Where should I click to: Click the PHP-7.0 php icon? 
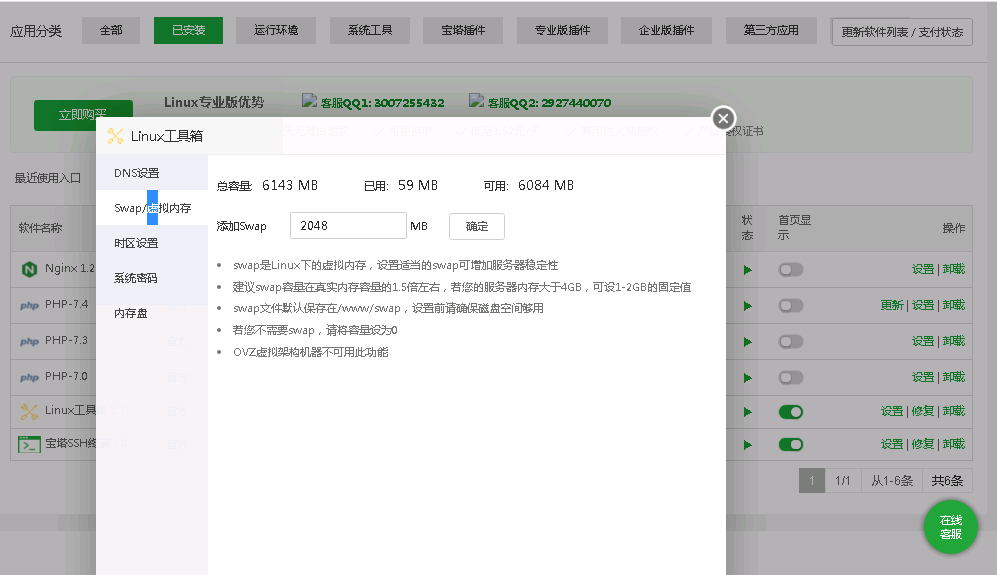[x=29, y=377]
